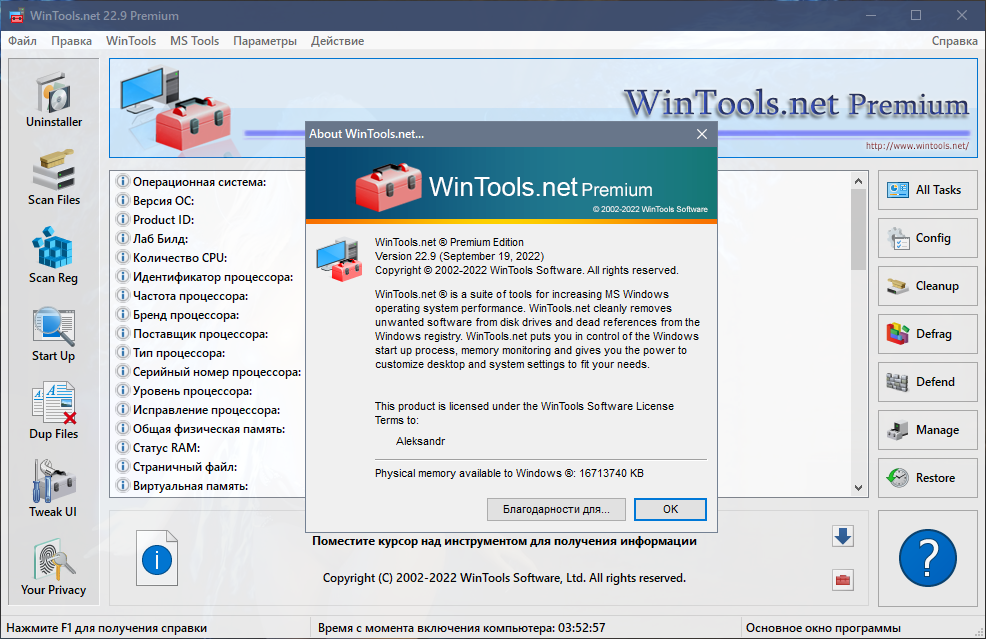Click the large blue question mark help icon
The width and height of the screenshot is (986, 639).
(x=928, y=558)
